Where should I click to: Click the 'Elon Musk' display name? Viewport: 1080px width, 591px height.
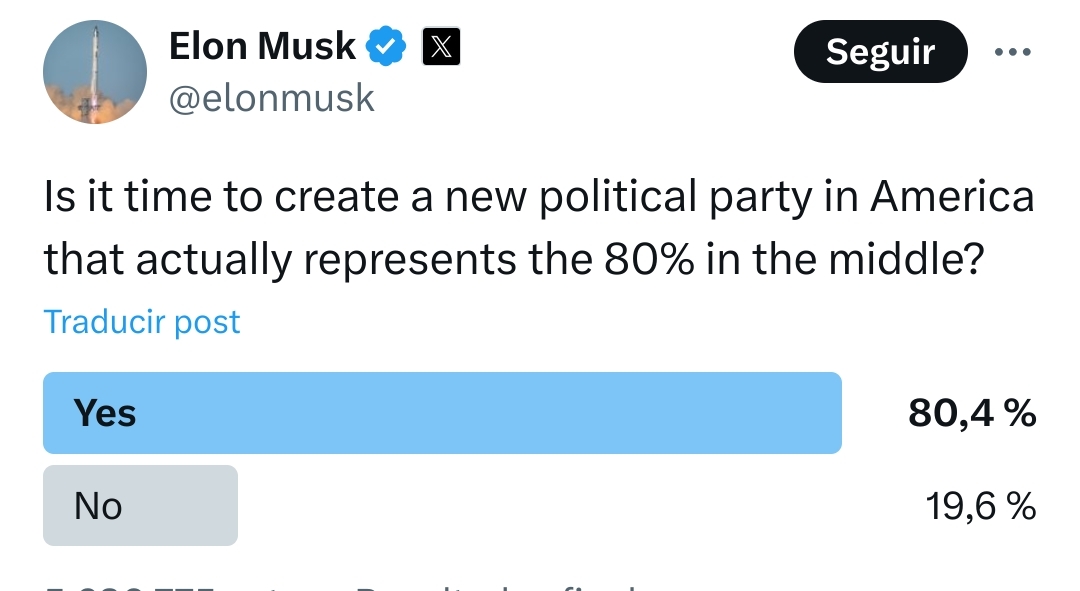pyautogui.click(x=262, y=46)
